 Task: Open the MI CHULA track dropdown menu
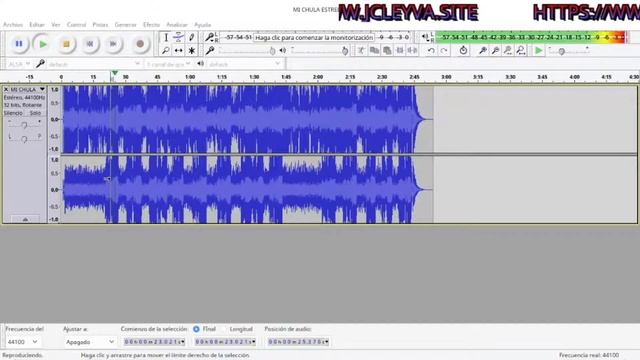coord(28,89)
